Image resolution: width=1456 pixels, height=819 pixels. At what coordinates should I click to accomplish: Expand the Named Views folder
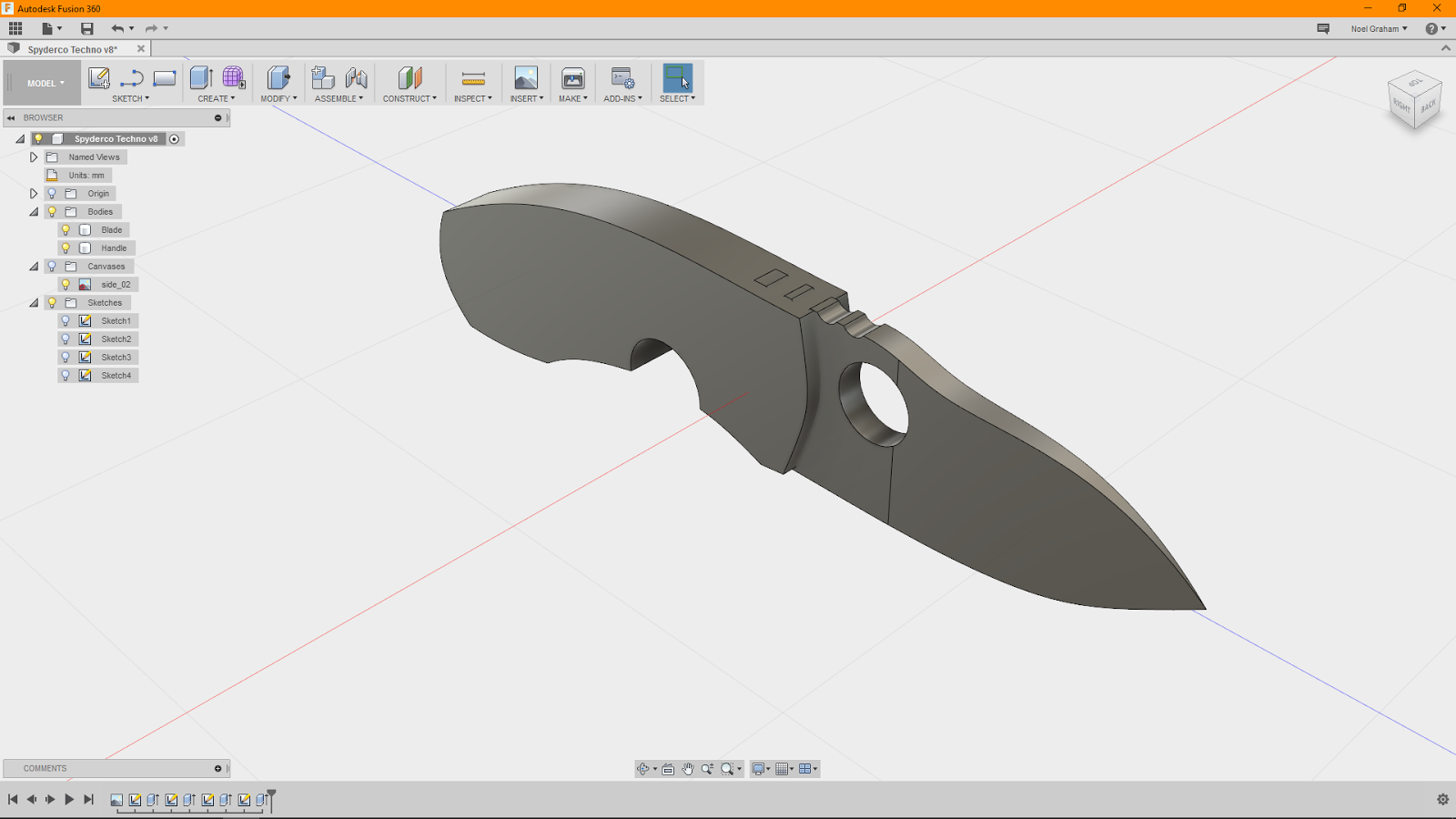click(x=34, y=157)
